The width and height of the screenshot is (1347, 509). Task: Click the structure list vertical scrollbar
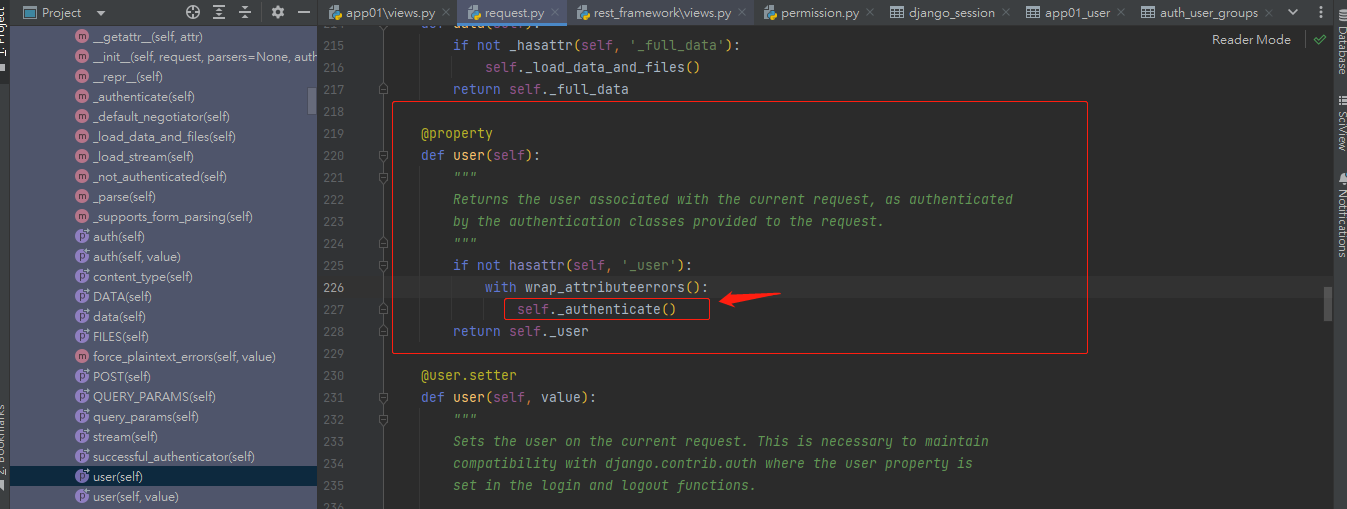(x=312, y=99)
